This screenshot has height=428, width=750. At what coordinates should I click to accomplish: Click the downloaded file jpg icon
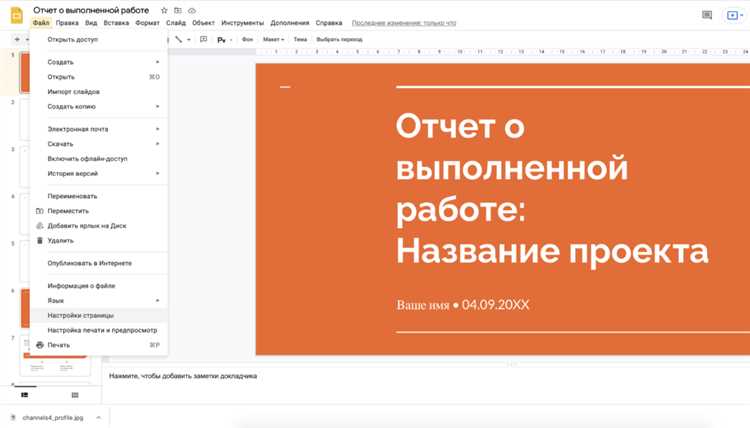click(x=13, y=417)
